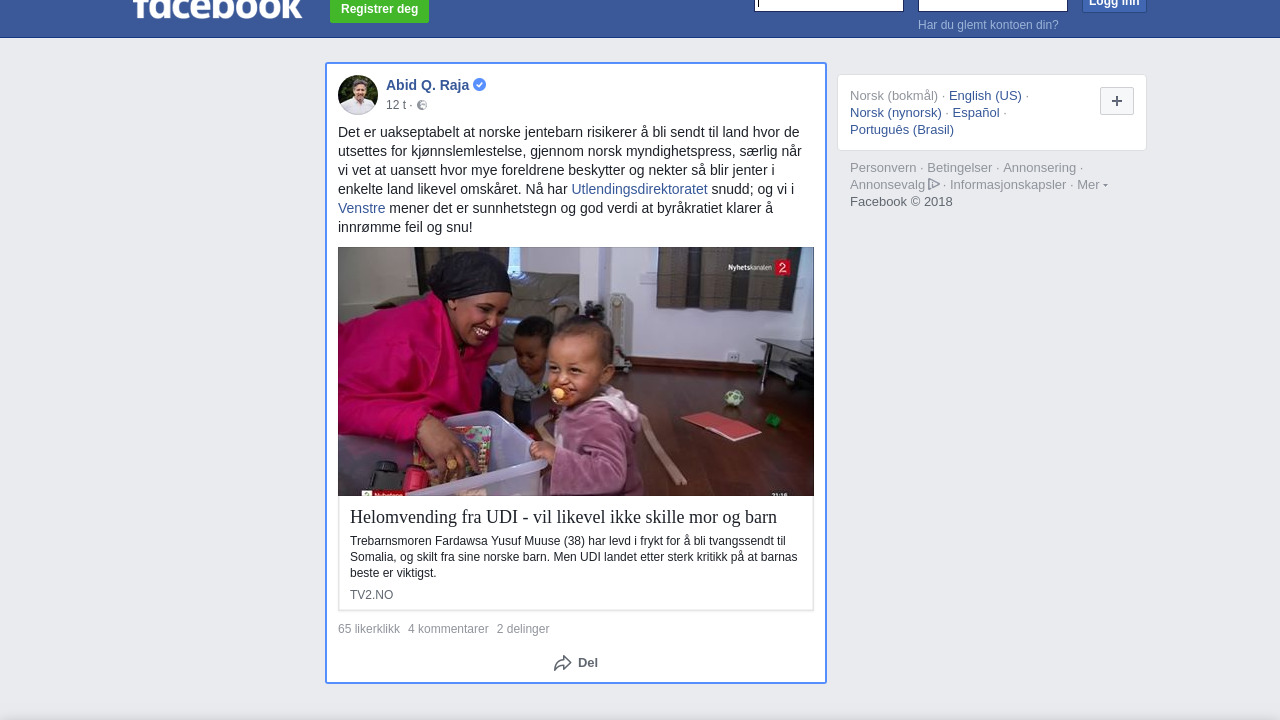This screenshot has height=720, width=1280.
Task: Expand the Mer dropdown in the footer
Action: coord(1092,185)
